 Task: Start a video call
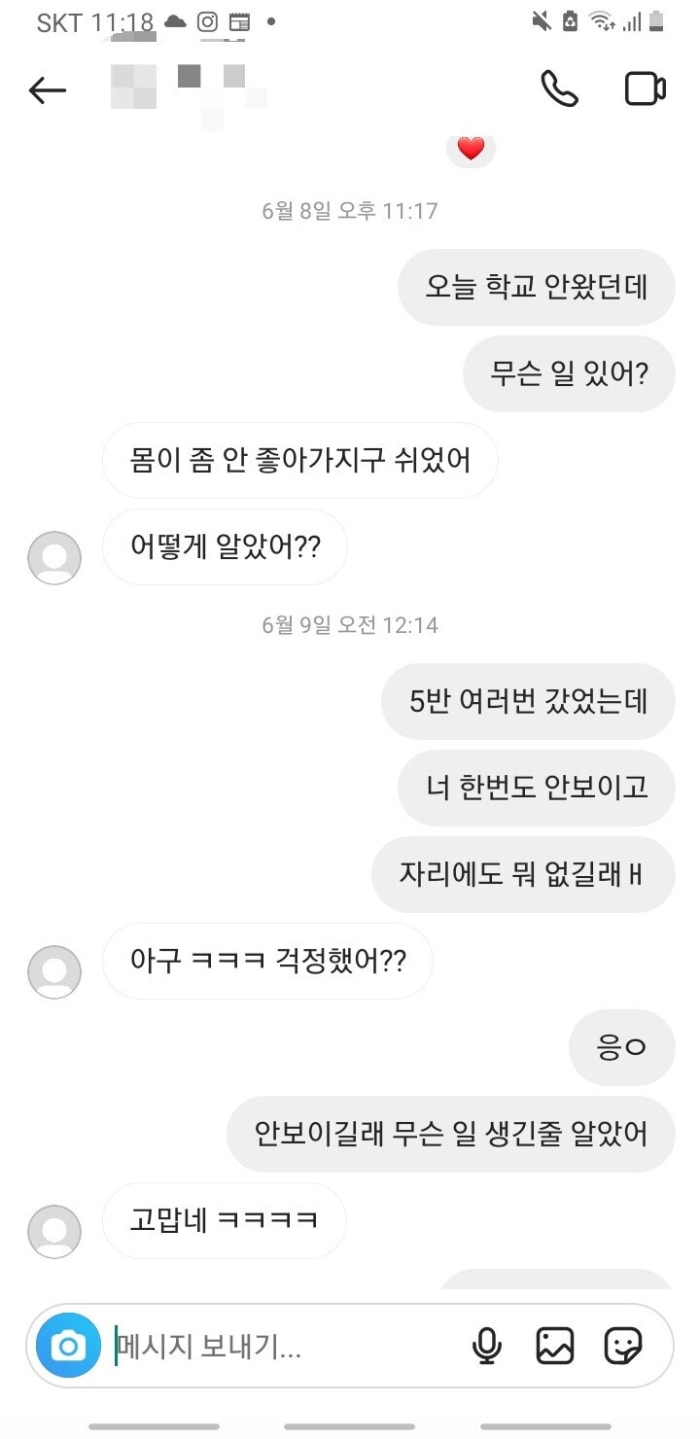pyautogui.click(x=645, y=89)
